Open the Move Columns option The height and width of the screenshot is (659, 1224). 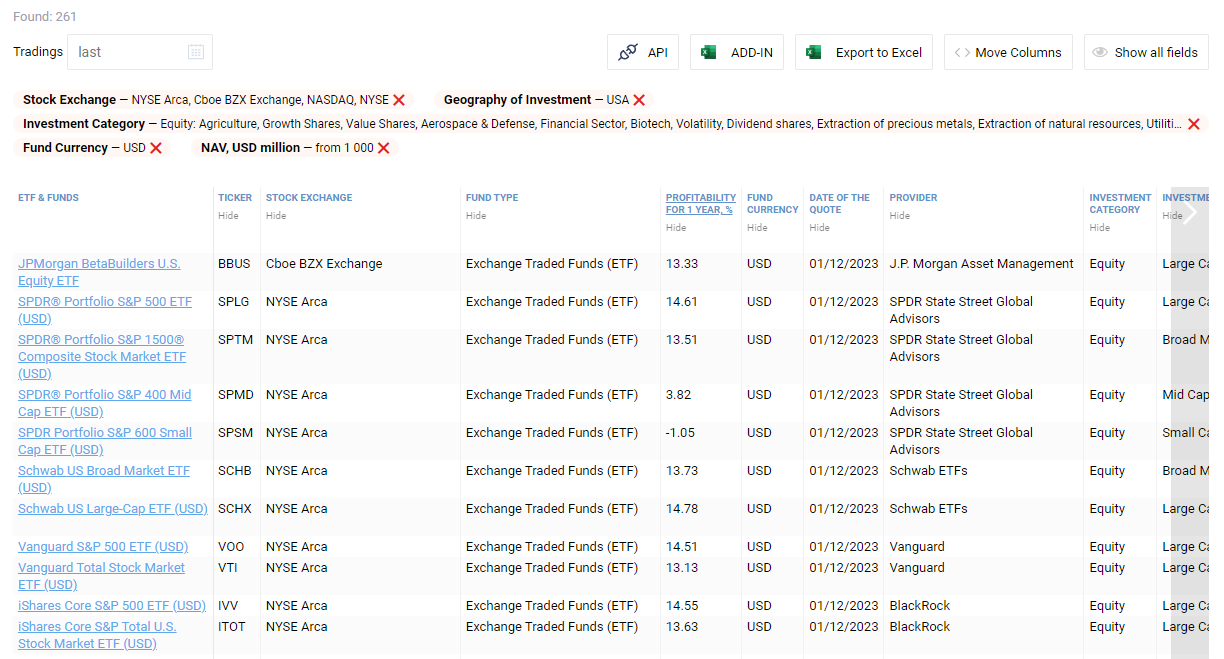[x=1008, y=52]
